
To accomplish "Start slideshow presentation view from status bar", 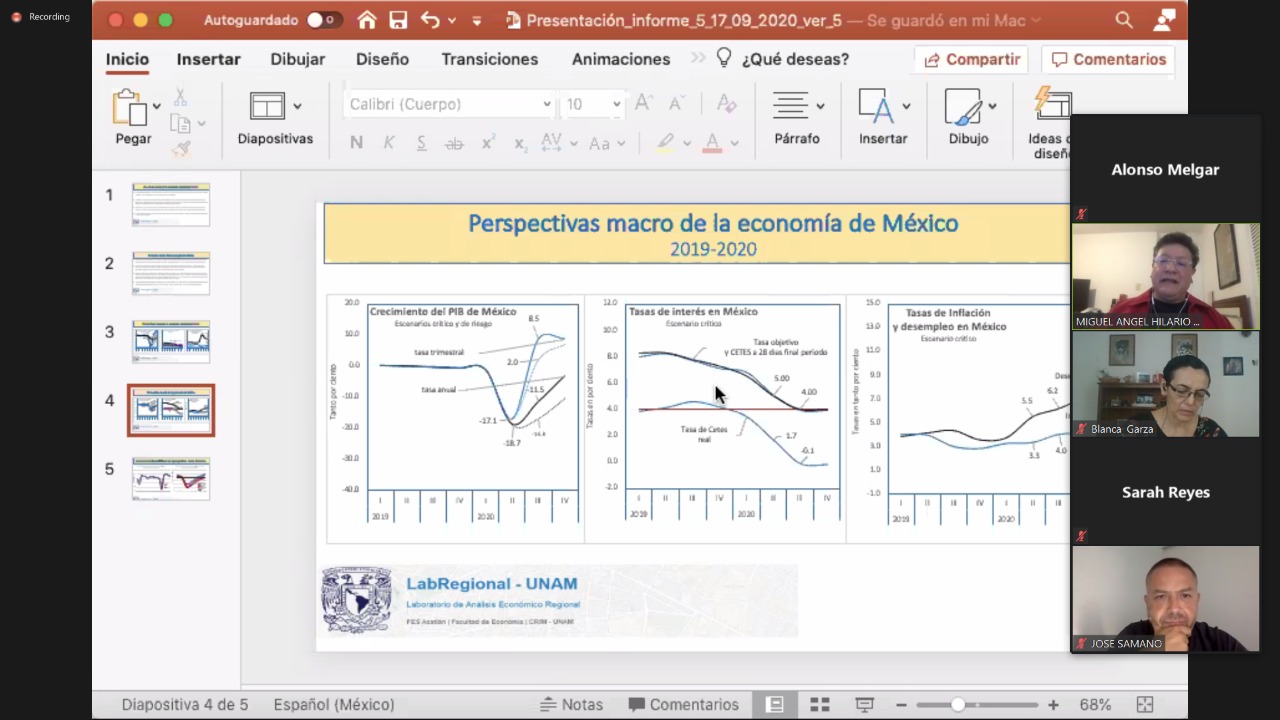I will pos(865,705).
